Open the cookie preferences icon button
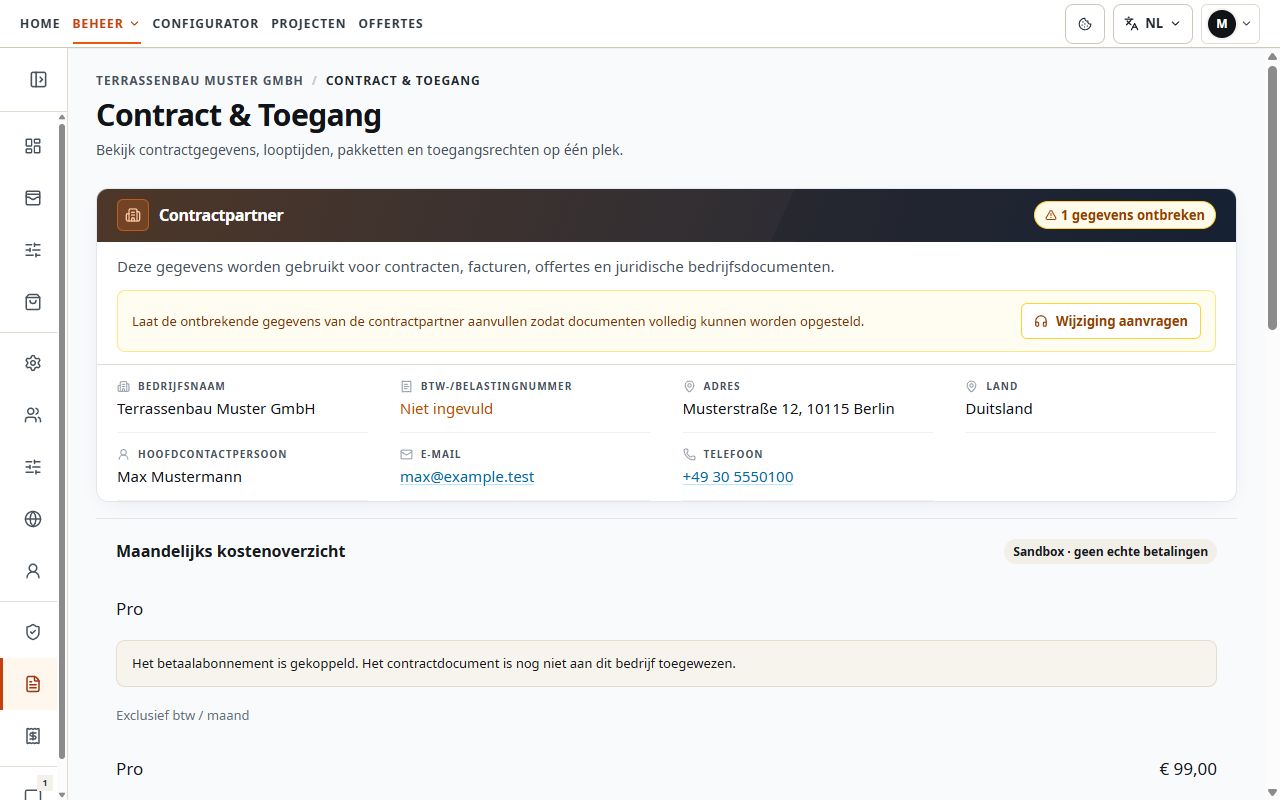 click(1085, 24)
